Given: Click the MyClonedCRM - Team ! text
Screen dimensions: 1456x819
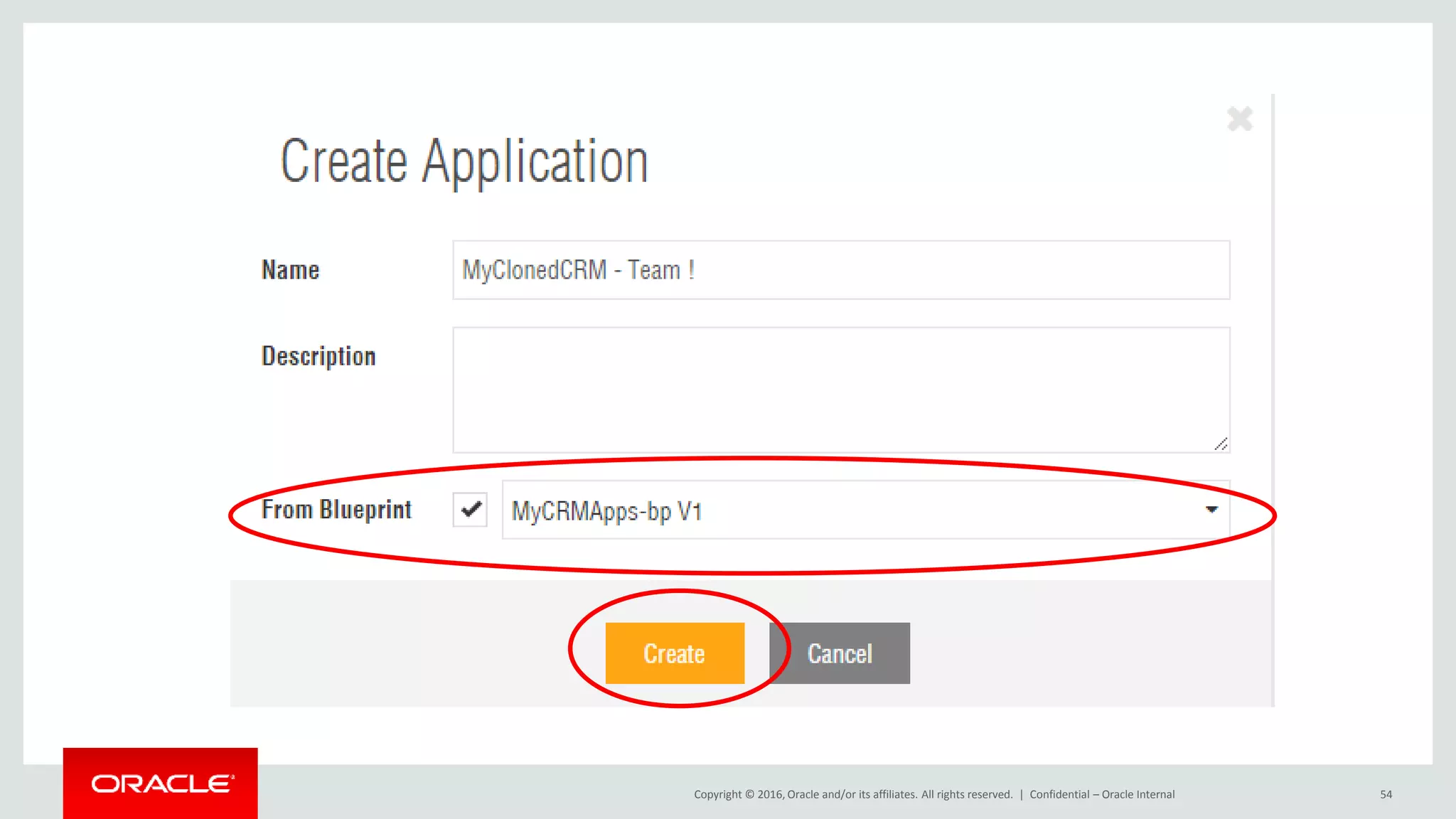Looking at the screenshot, I should coord(578,270).
